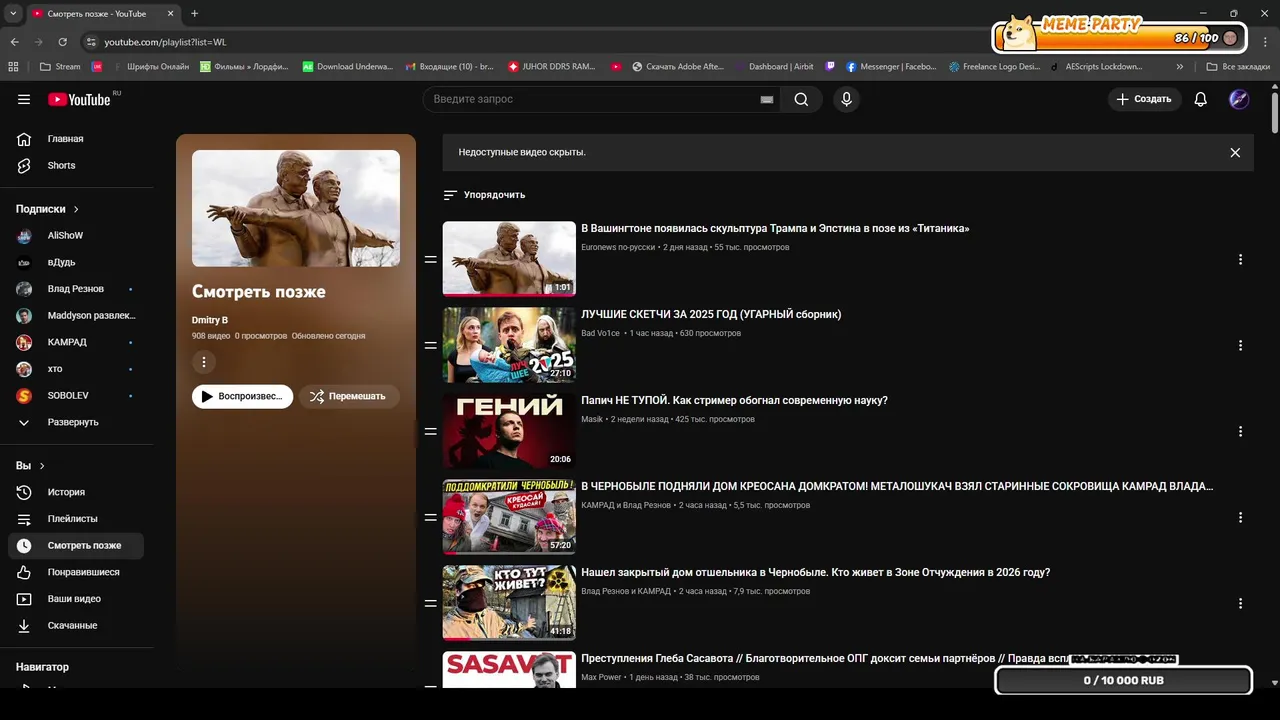This screenshot has width=1280, height=720.
Task: Grab reorder handle of Папич НЕ ТУПОЙ video
Action: point(430,431)
